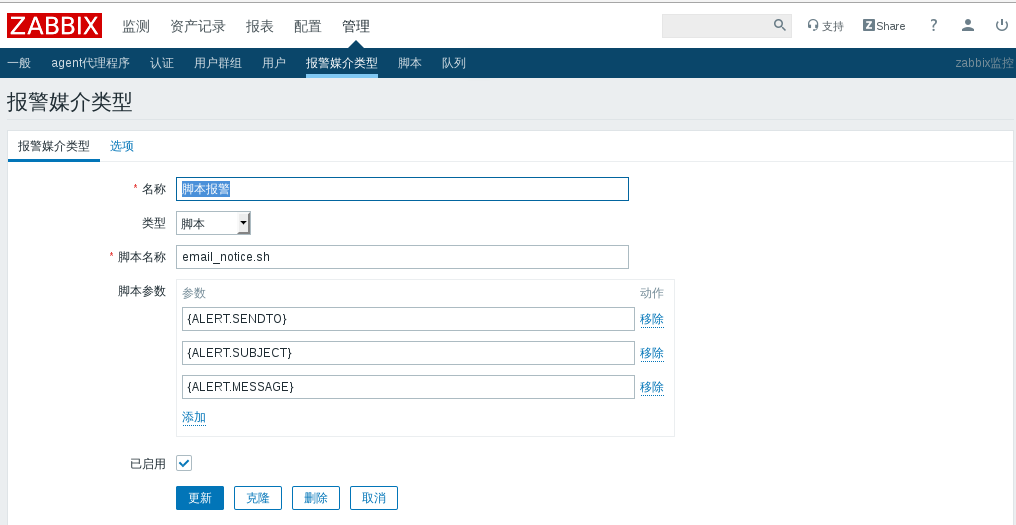Image resolution: width=1016 pixels, height=525 pixels.
Task: Click the 更新 button
Action: point(200,498)
